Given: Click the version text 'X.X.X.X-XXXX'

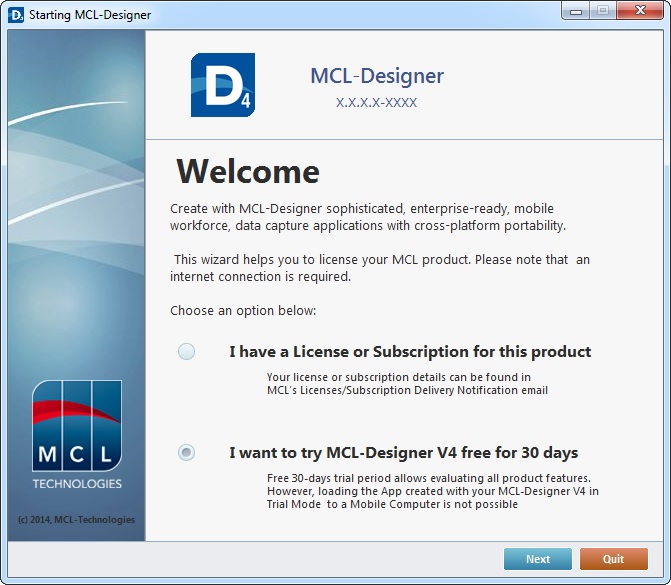Looking at the screenshot, I should pos(376,103).
